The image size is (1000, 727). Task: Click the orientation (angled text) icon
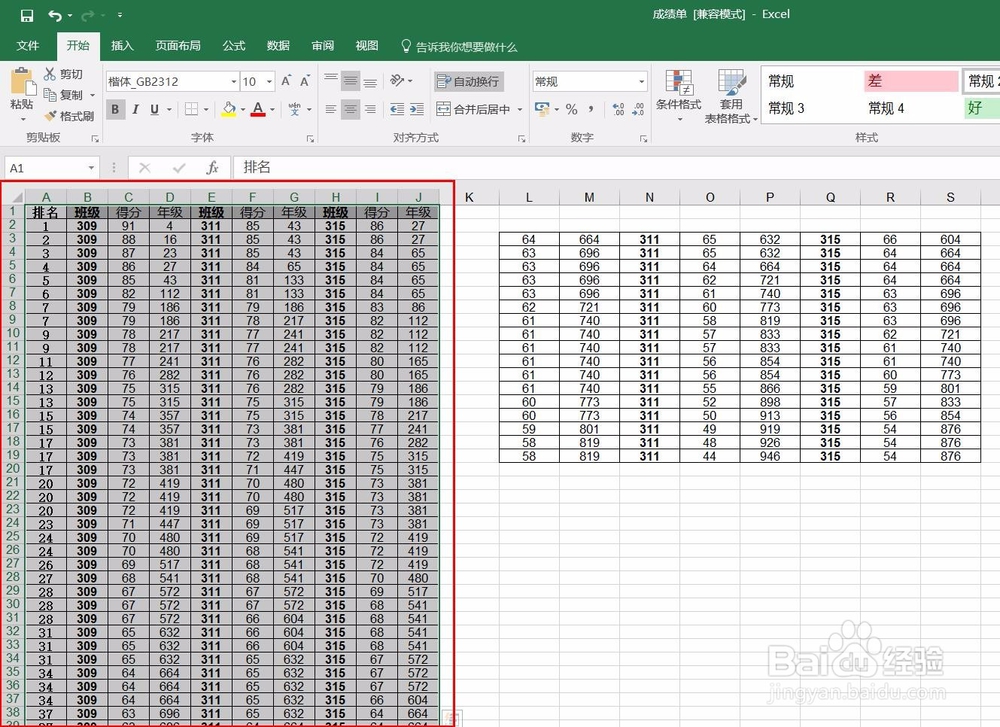[397, 80]
